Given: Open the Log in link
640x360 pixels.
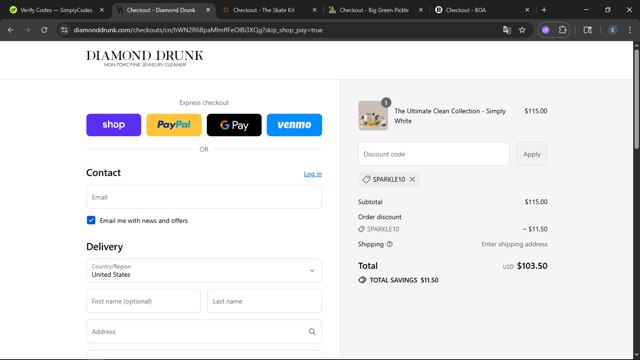Looking at the screenshot, I should 313,174.
